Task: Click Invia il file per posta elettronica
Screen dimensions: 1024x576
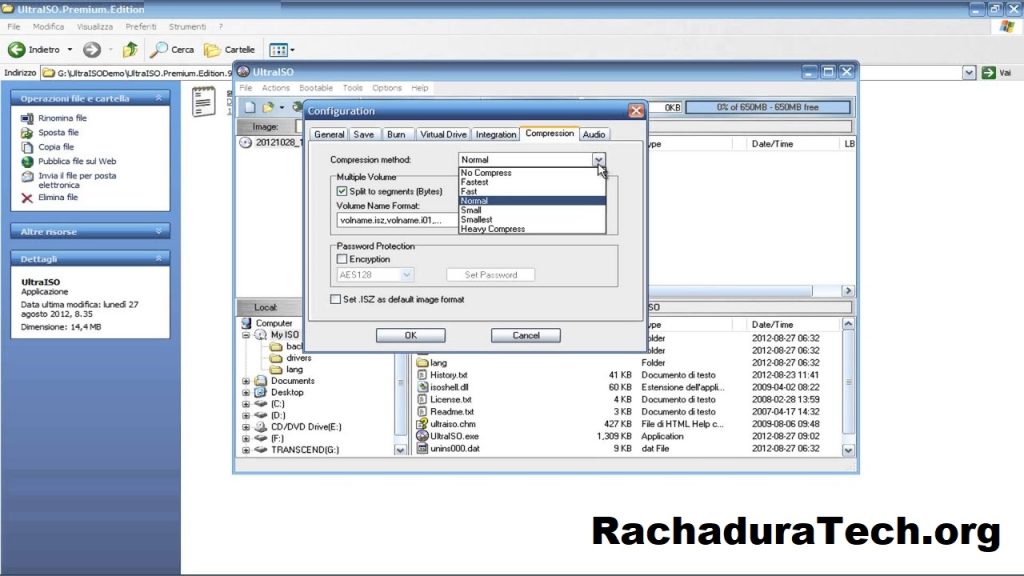Action: pyautogui.click(x=77, y=180)
